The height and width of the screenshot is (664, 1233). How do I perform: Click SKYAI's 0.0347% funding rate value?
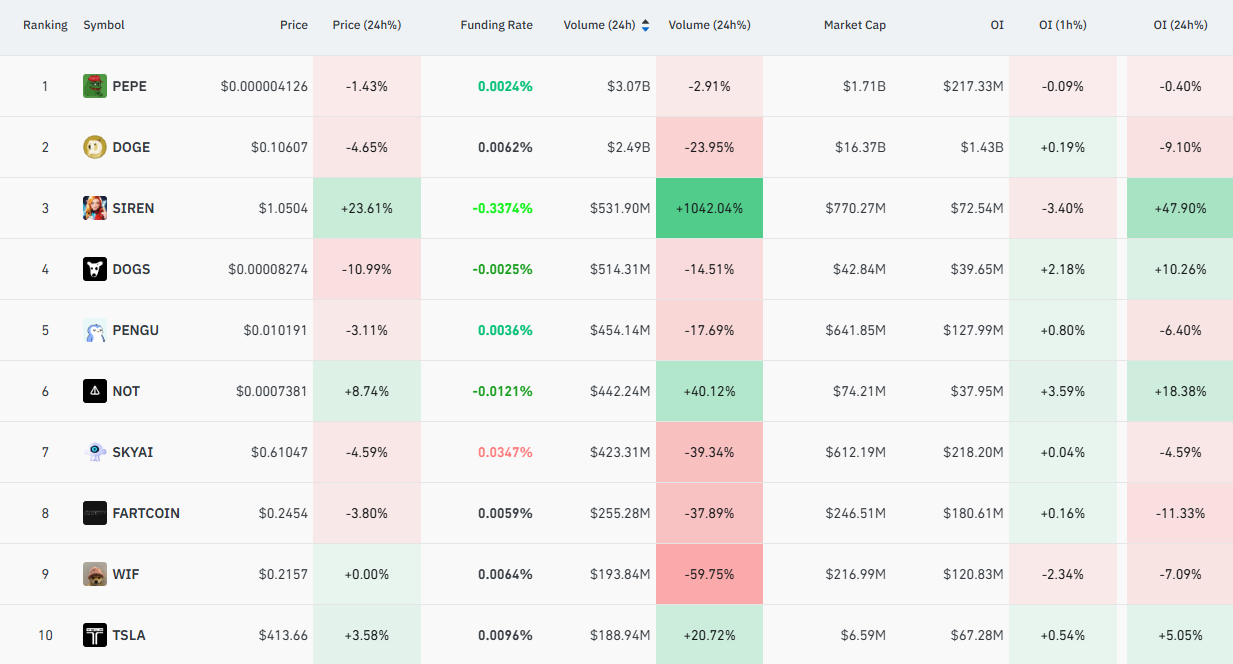tap(505, 452)
